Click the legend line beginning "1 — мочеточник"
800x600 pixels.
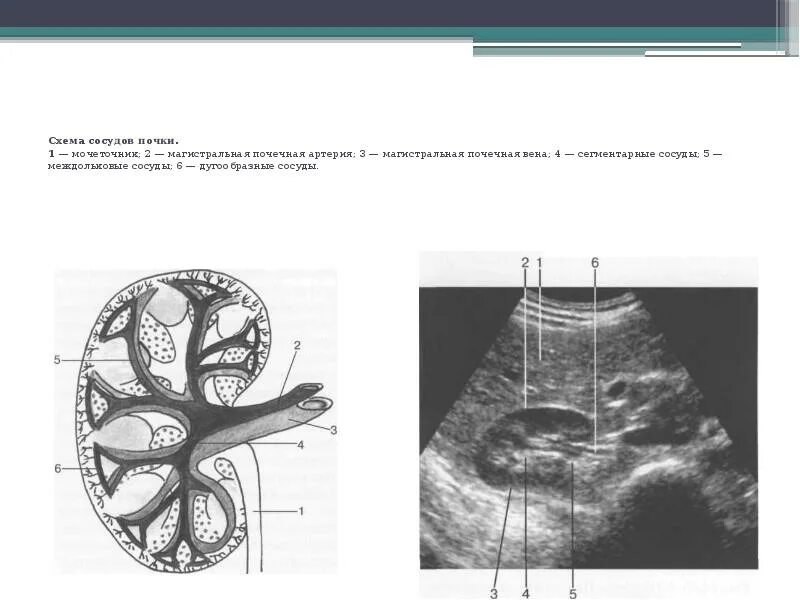385,154
